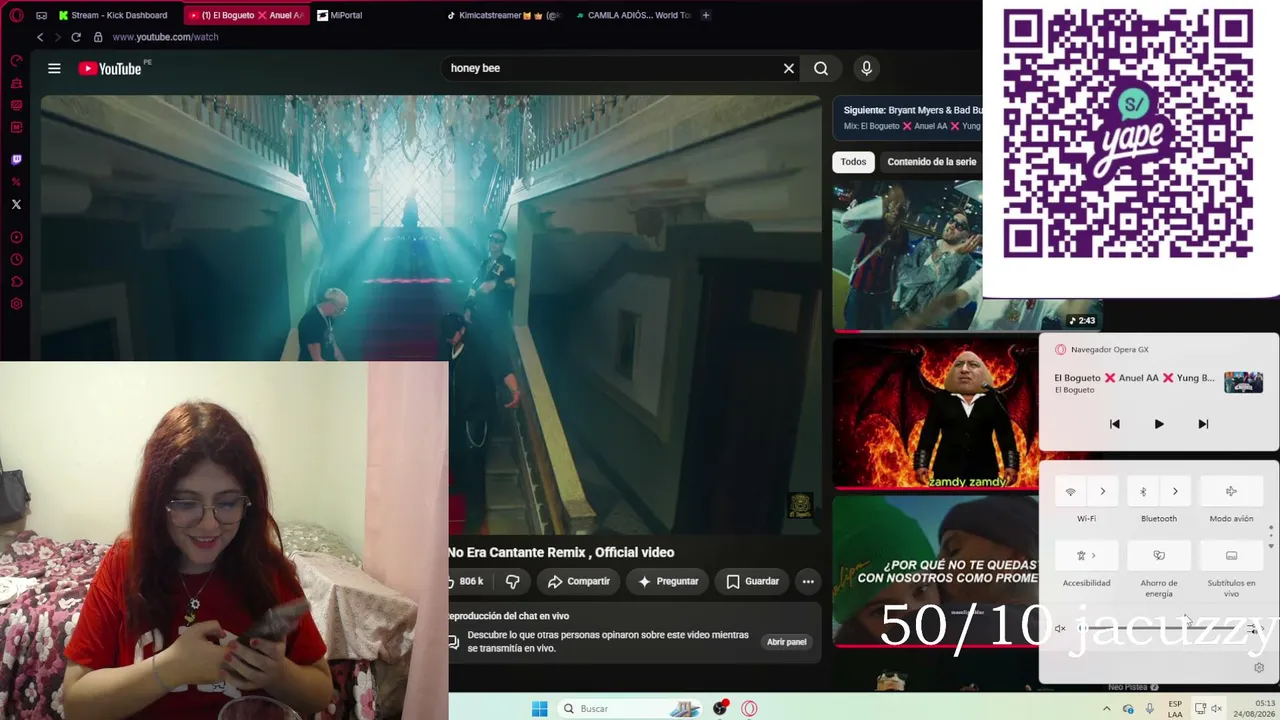Skip to previous track in media panel
The width and height of the screenshot is (1280, 720).
coord(1115,424)
